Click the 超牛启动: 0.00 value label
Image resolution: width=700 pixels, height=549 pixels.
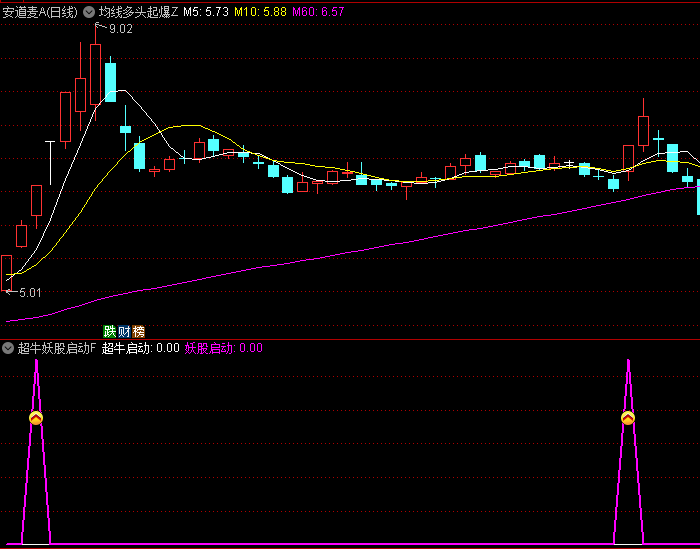pyautogui.click(x=141, y=348)
